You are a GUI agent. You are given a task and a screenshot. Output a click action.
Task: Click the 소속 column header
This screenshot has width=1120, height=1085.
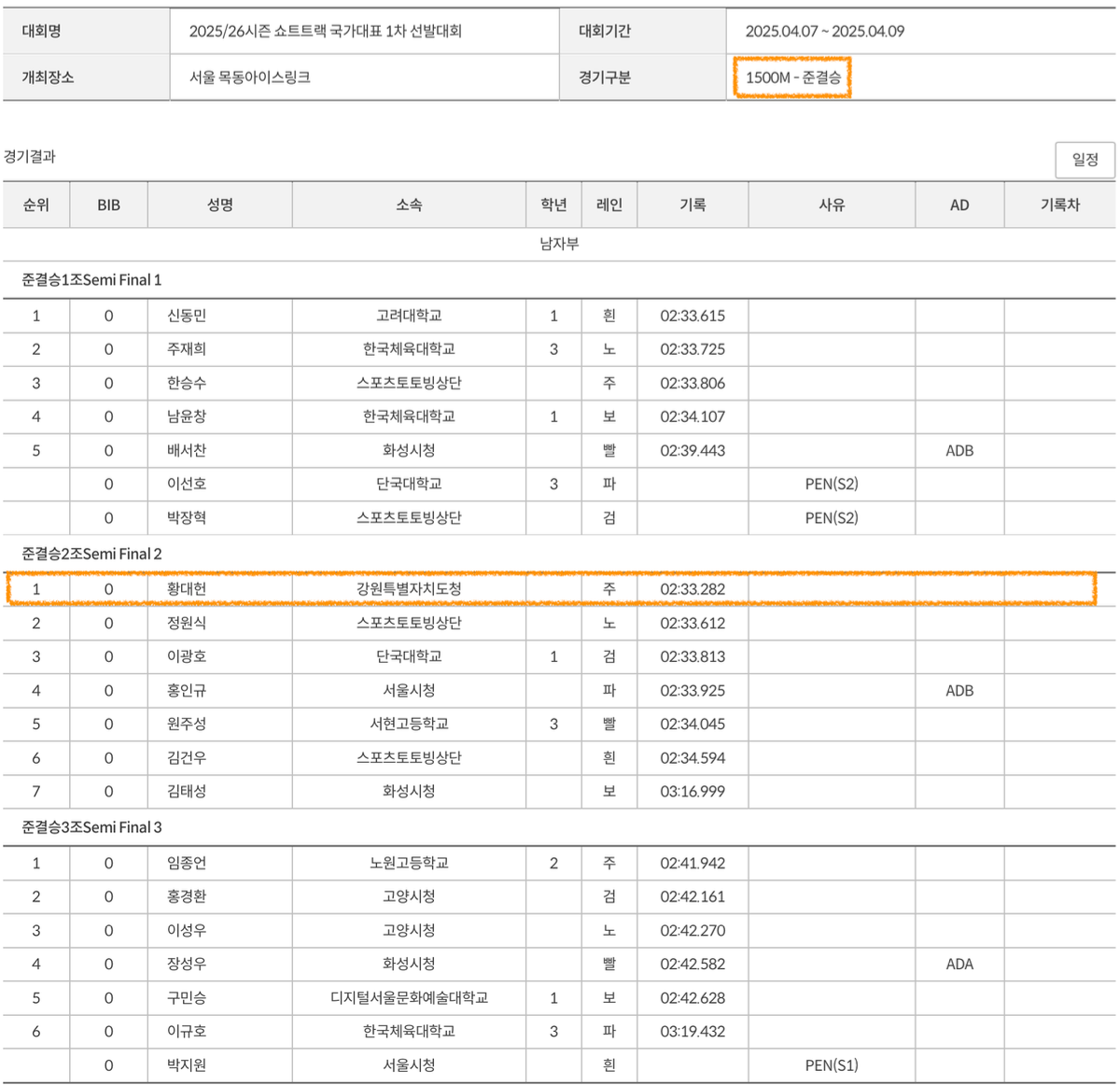409,204
